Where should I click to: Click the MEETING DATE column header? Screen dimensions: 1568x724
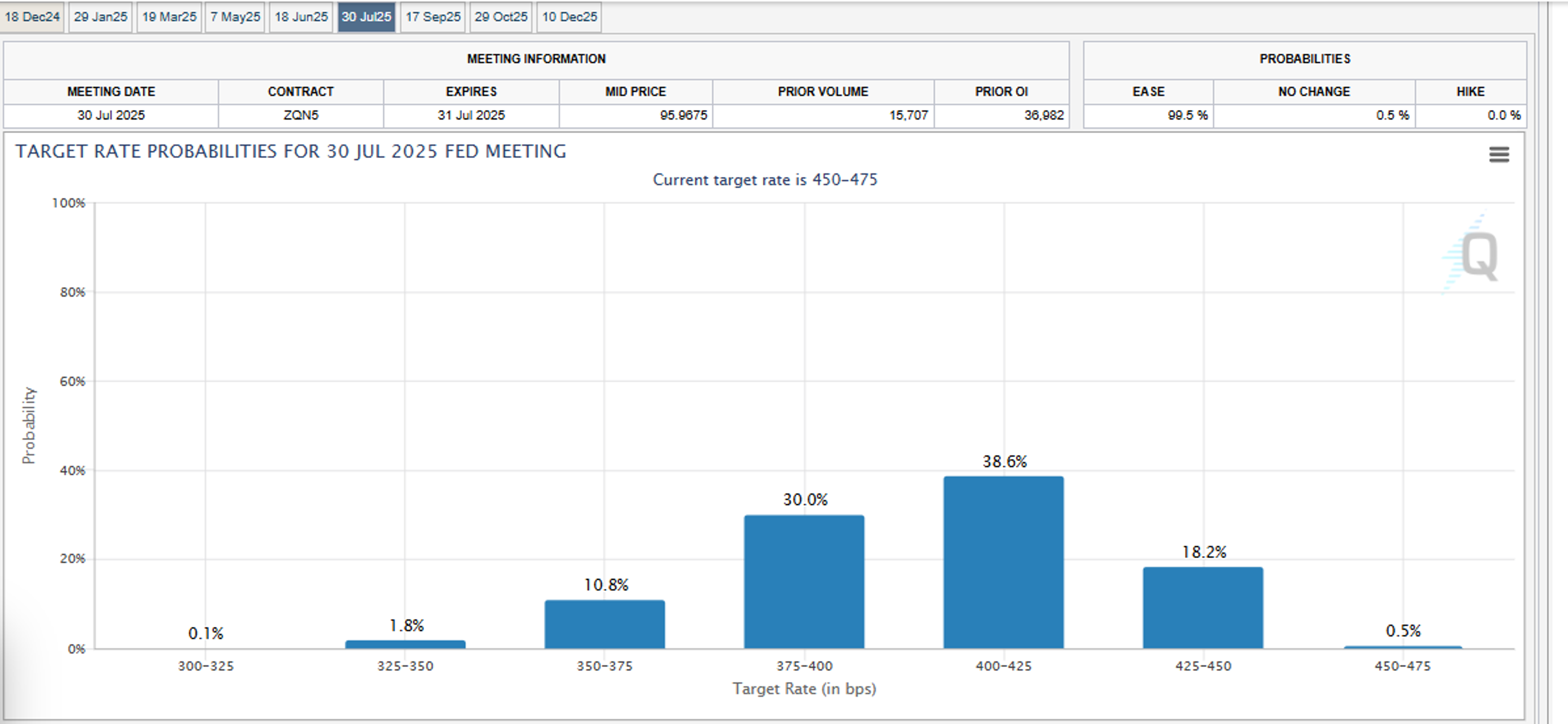point(111,92)
